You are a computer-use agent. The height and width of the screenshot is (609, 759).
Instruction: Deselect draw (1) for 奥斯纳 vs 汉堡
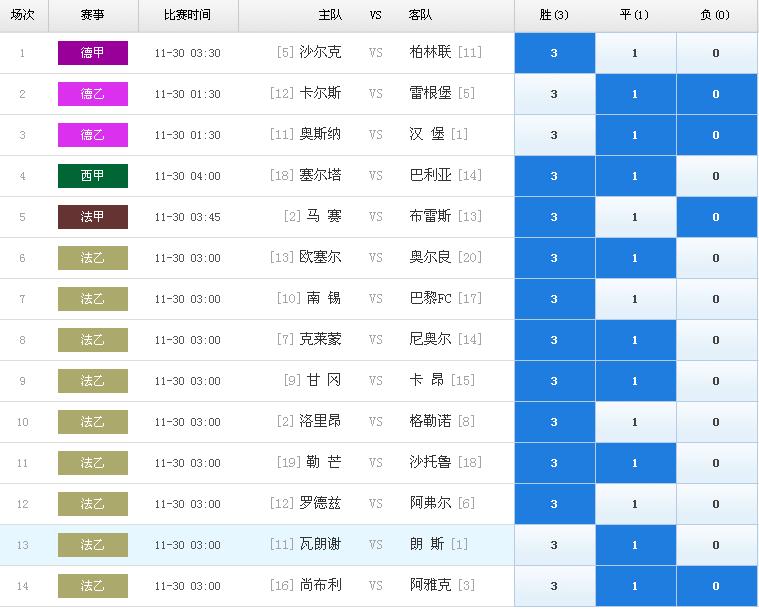(636, 135)
